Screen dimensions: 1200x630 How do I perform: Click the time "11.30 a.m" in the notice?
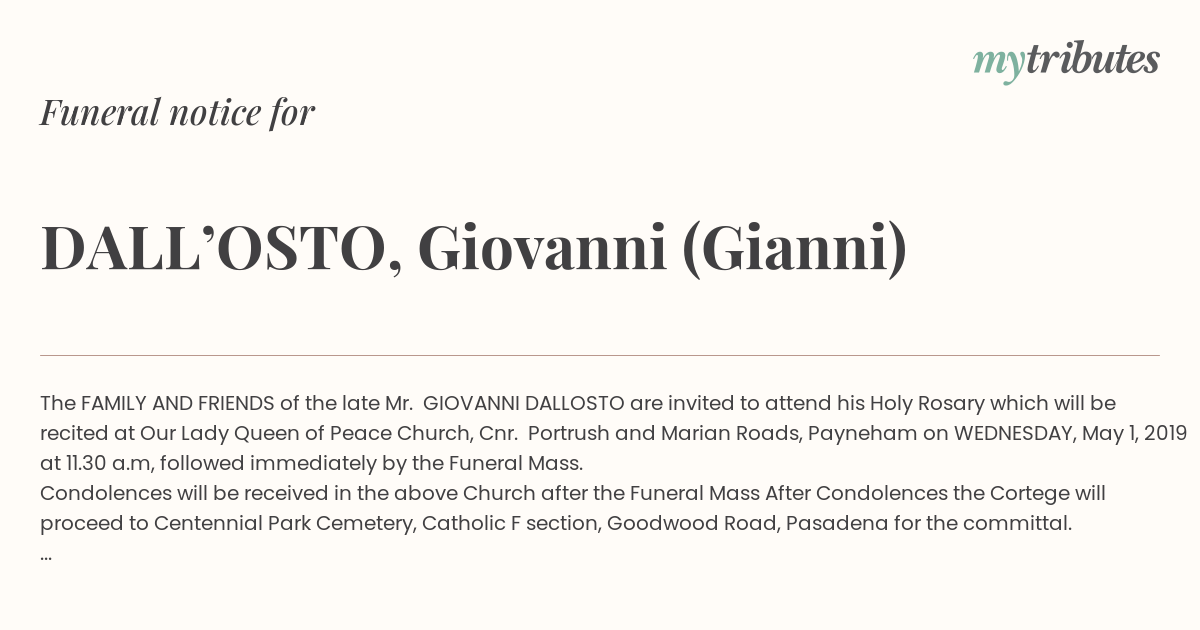(x=107, y=464)
